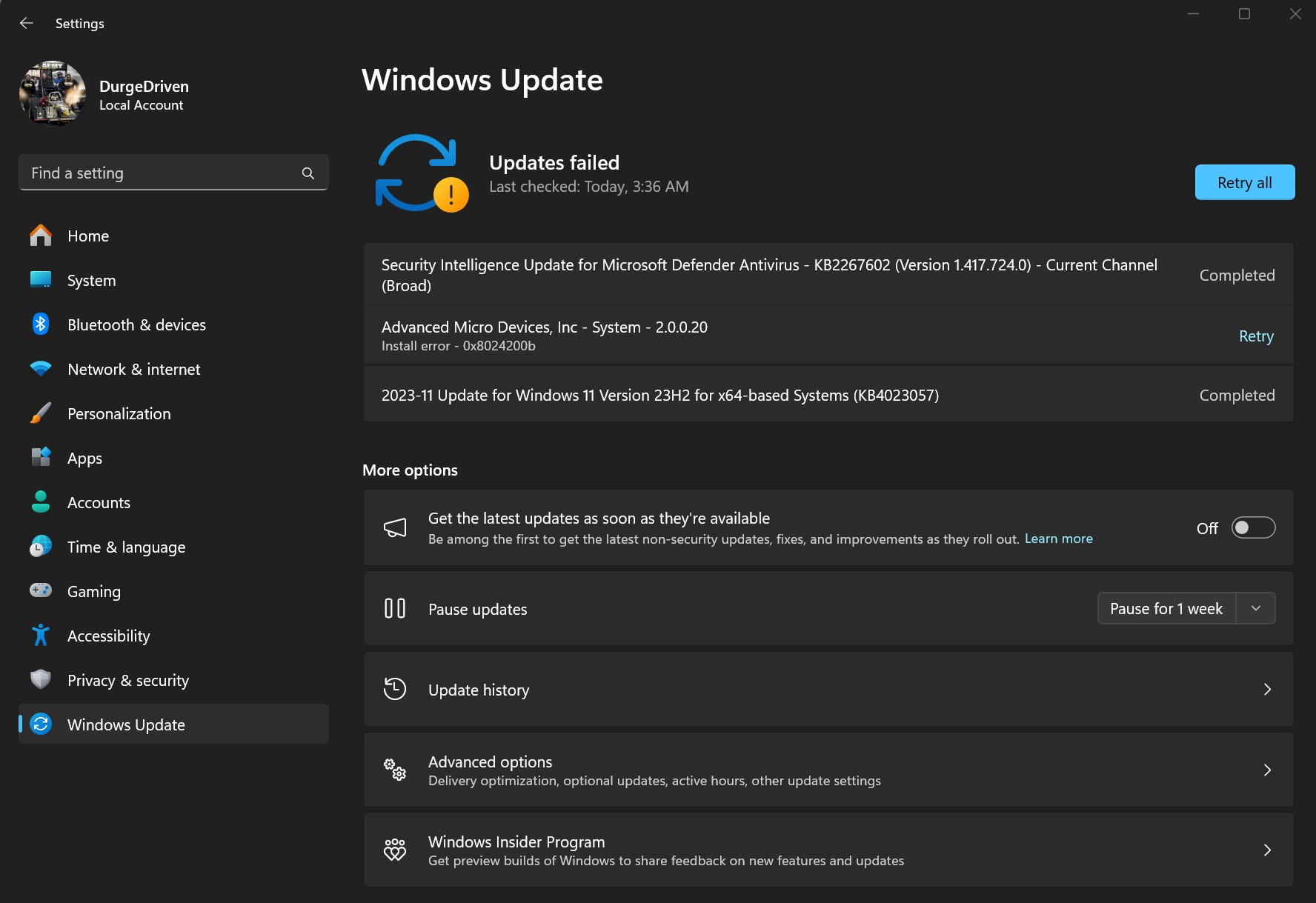Minimize the Settings window

[1193, 13]
